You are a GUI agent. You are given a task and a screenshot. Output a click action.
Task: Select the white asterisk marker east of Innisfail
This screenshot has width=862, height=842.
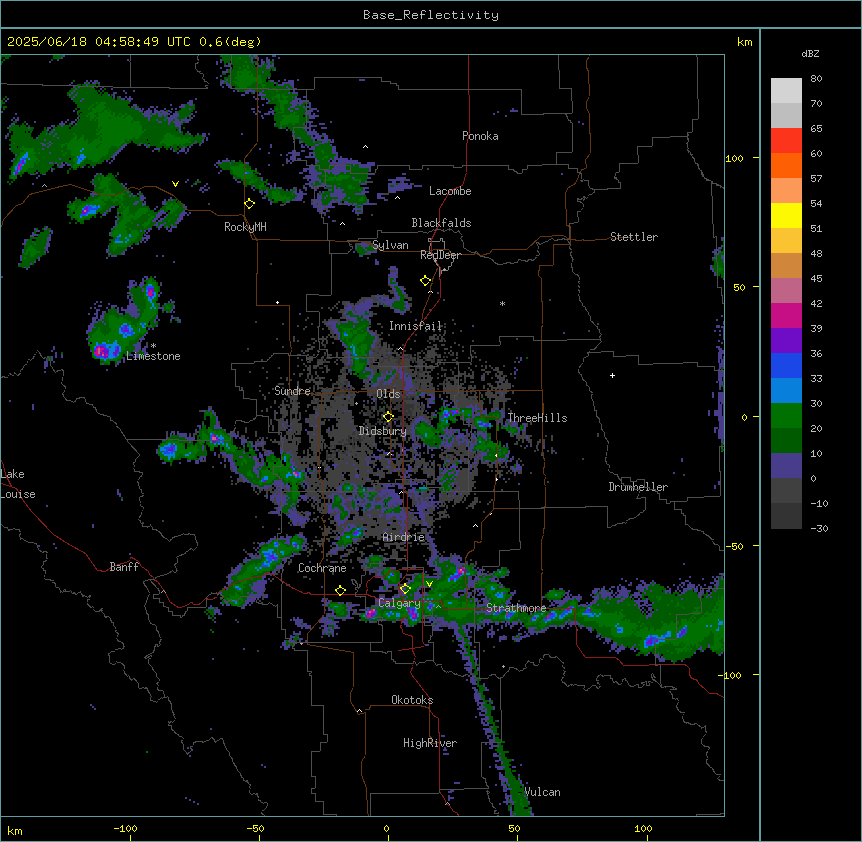(502, 303)
